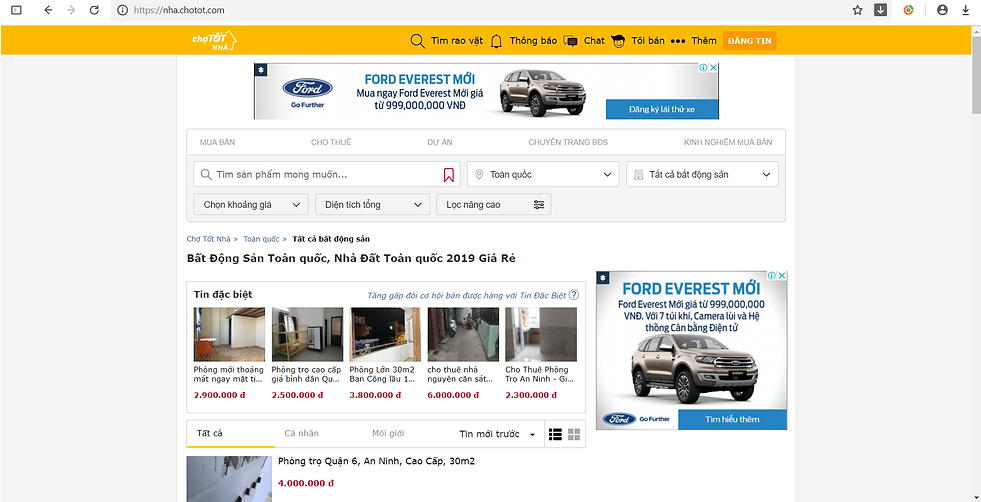
Task: Click the browser back arrow
Action: pyautogui.click(x=48, y=10)
